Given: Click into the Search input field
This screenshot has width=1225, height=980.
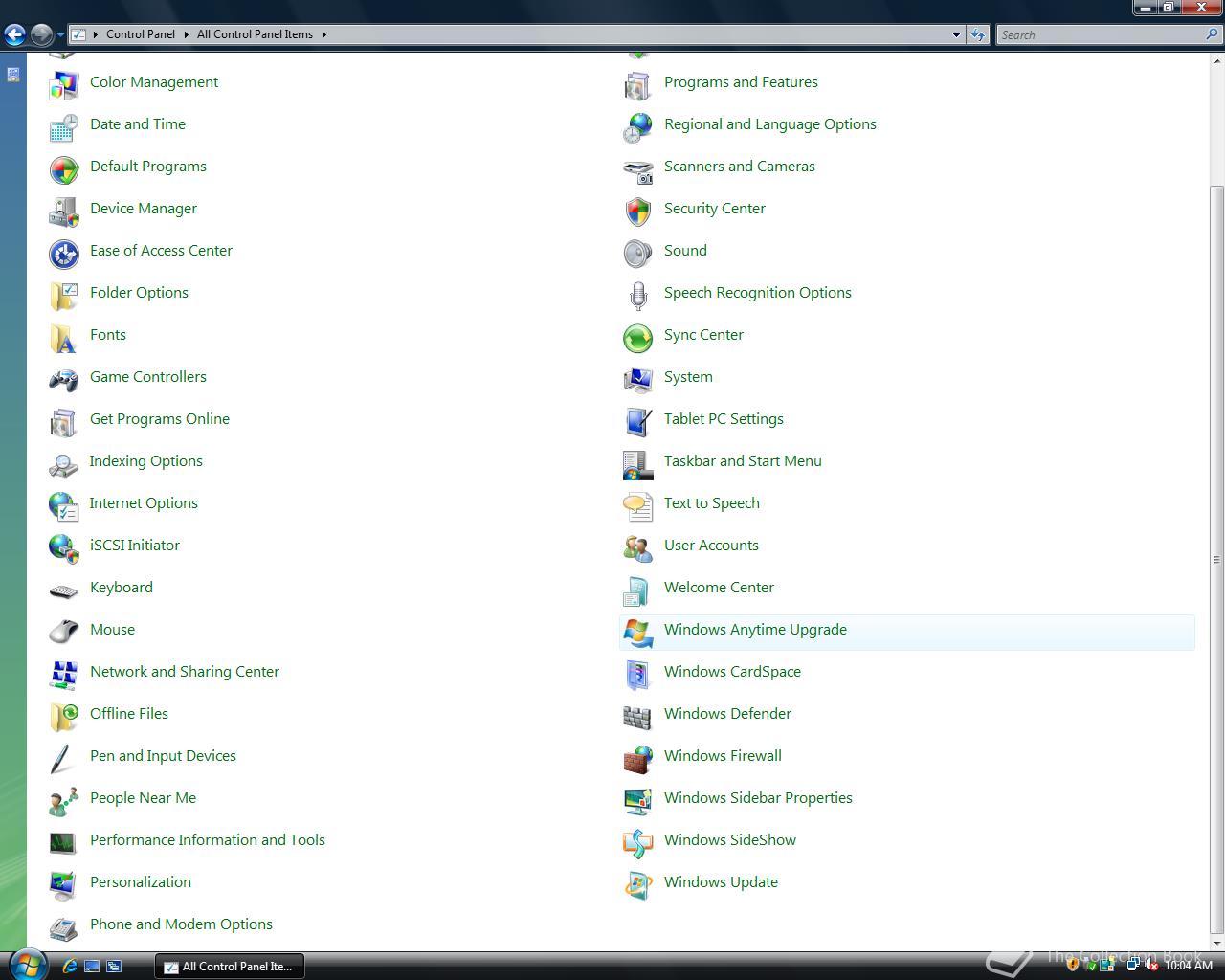Looking at the screenshot, I should (1102, 34).
